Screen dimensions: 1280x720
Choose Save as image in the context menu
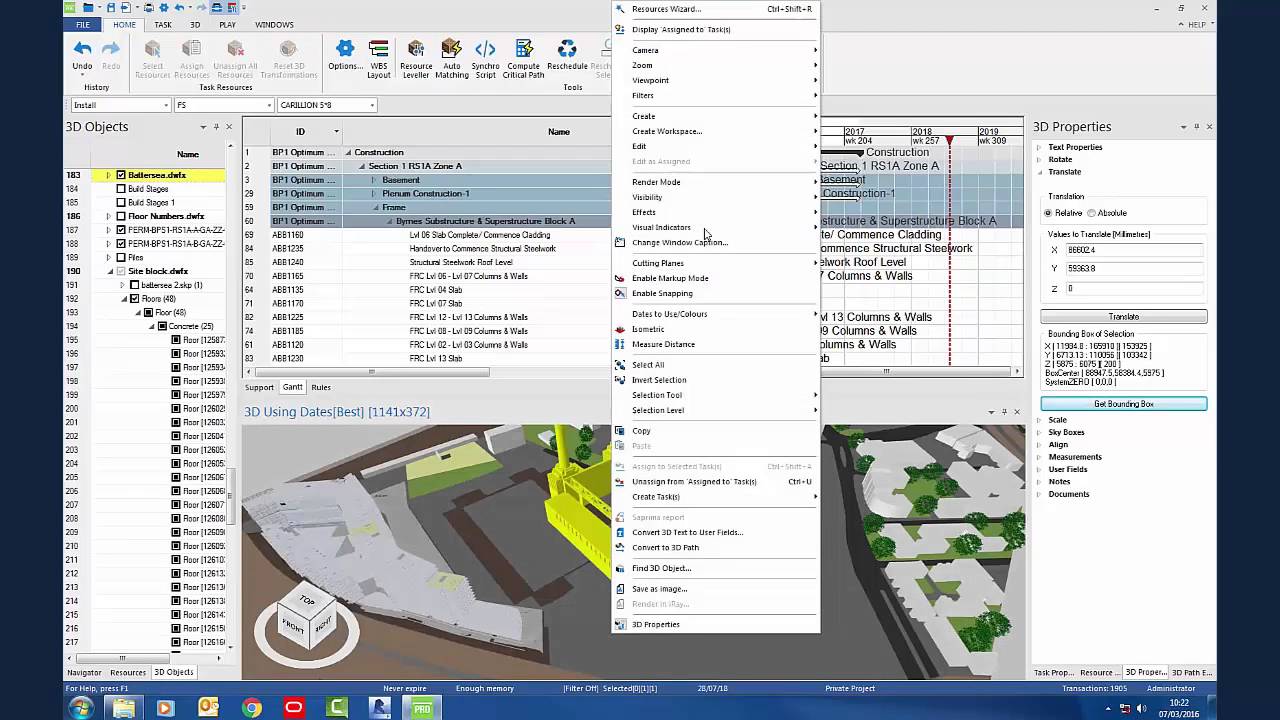(x=716, y=588)
